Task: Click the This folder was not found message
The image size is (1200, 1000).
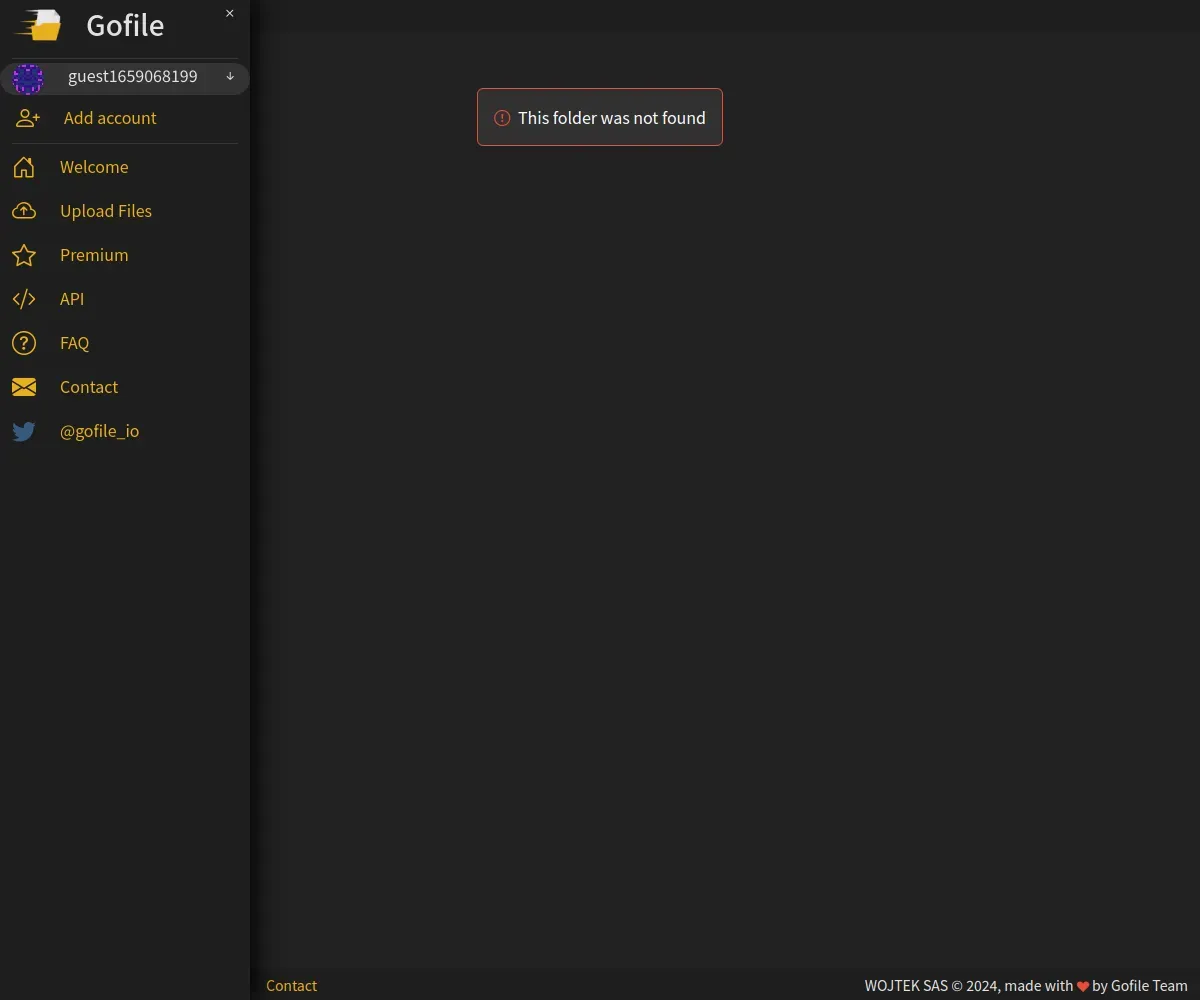Action: point(612,118)
